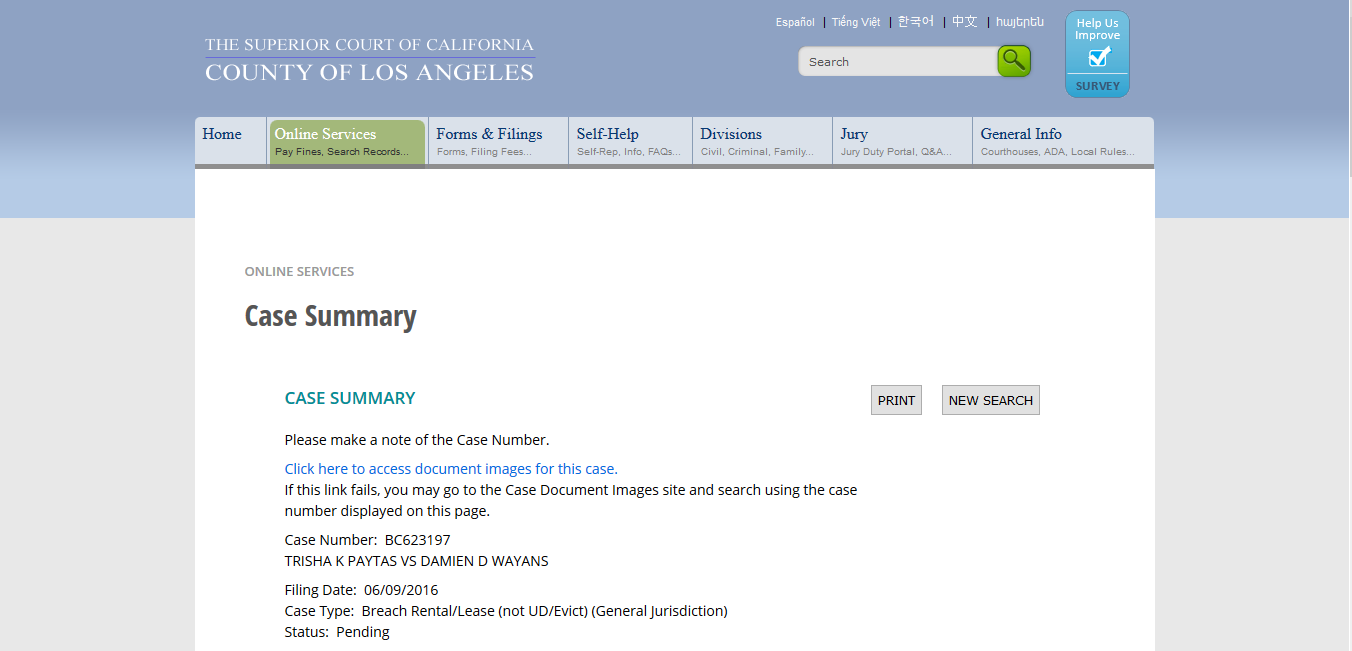Click the Superior Court of California logo

(369, 60)
